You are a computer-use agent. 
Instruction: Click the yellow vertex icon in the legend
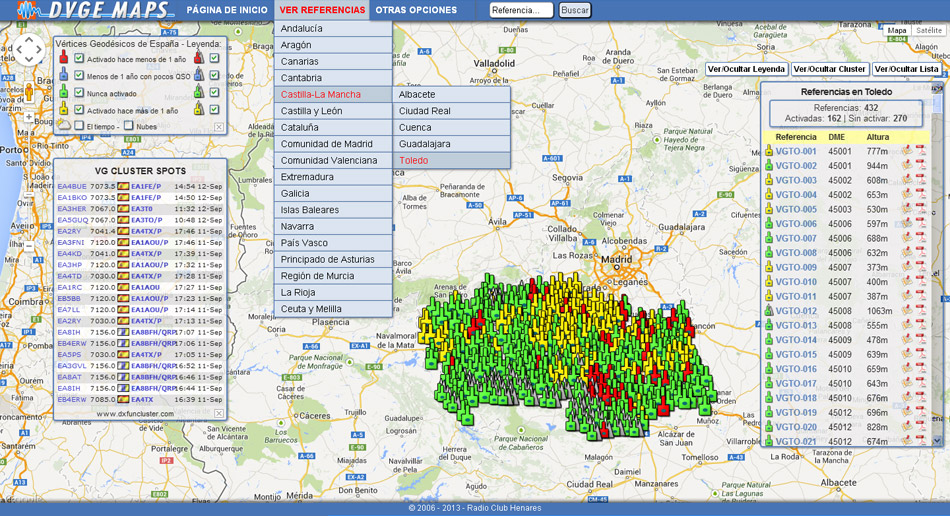click(64, 109)
